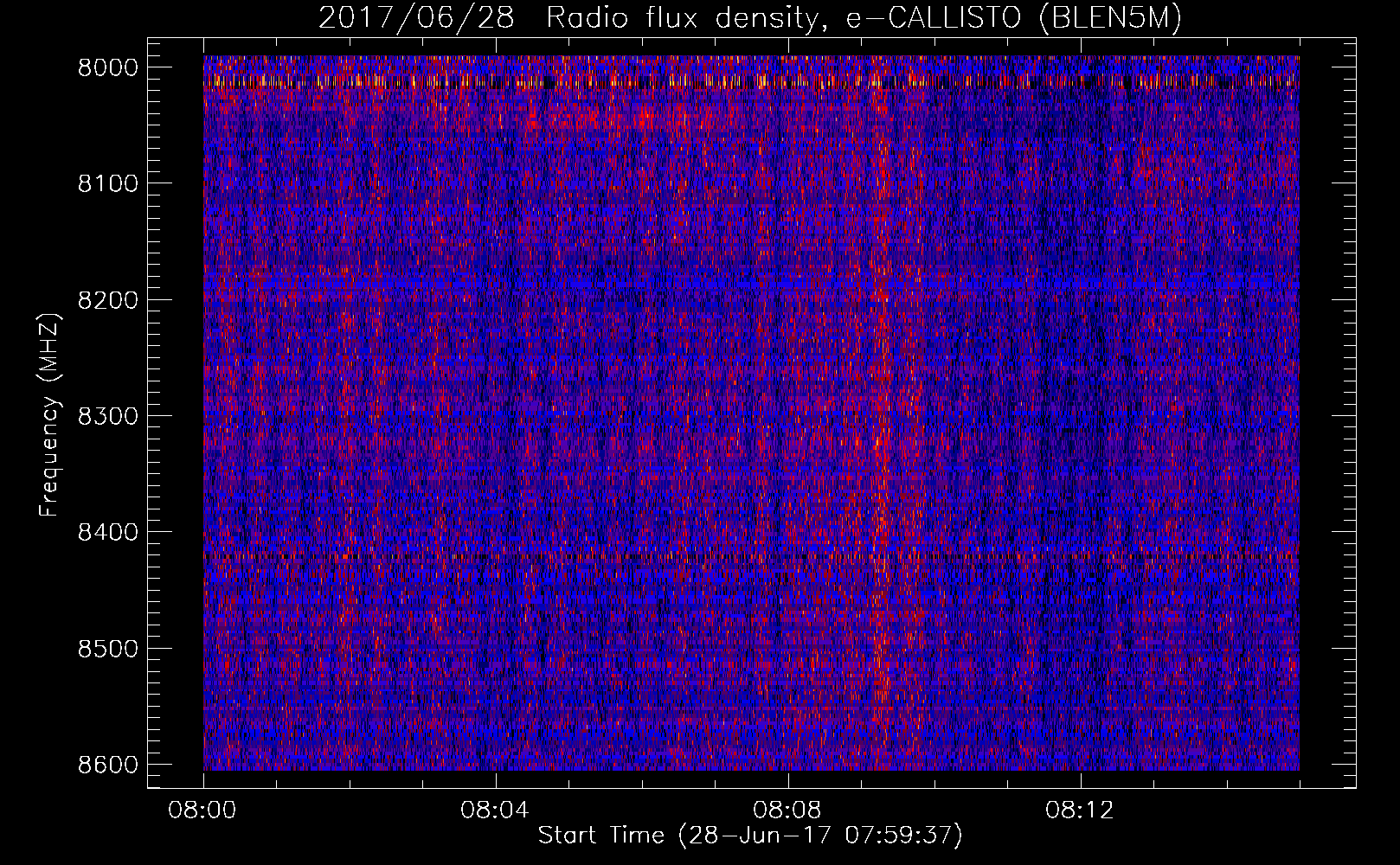Click the 08:12 time axis label
Screen dimensions: 1400x865
[x=1080, y=811]
